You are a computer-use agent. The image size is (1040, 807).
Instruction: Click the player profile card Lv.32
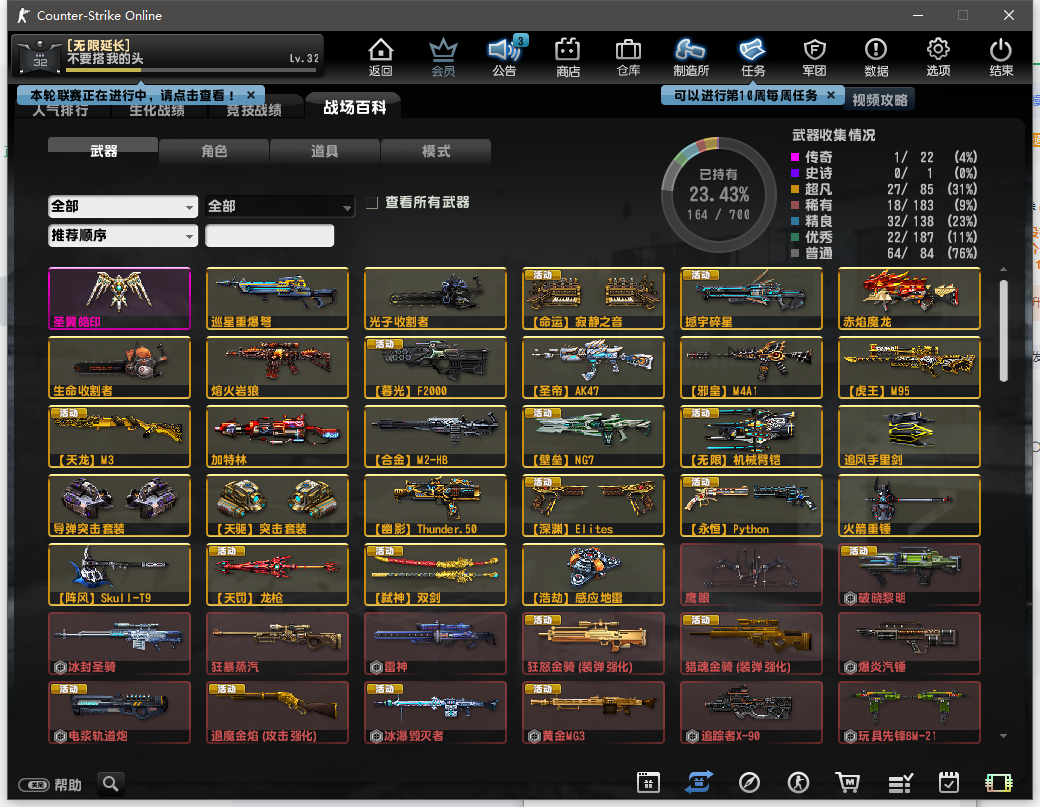(168, 55)
